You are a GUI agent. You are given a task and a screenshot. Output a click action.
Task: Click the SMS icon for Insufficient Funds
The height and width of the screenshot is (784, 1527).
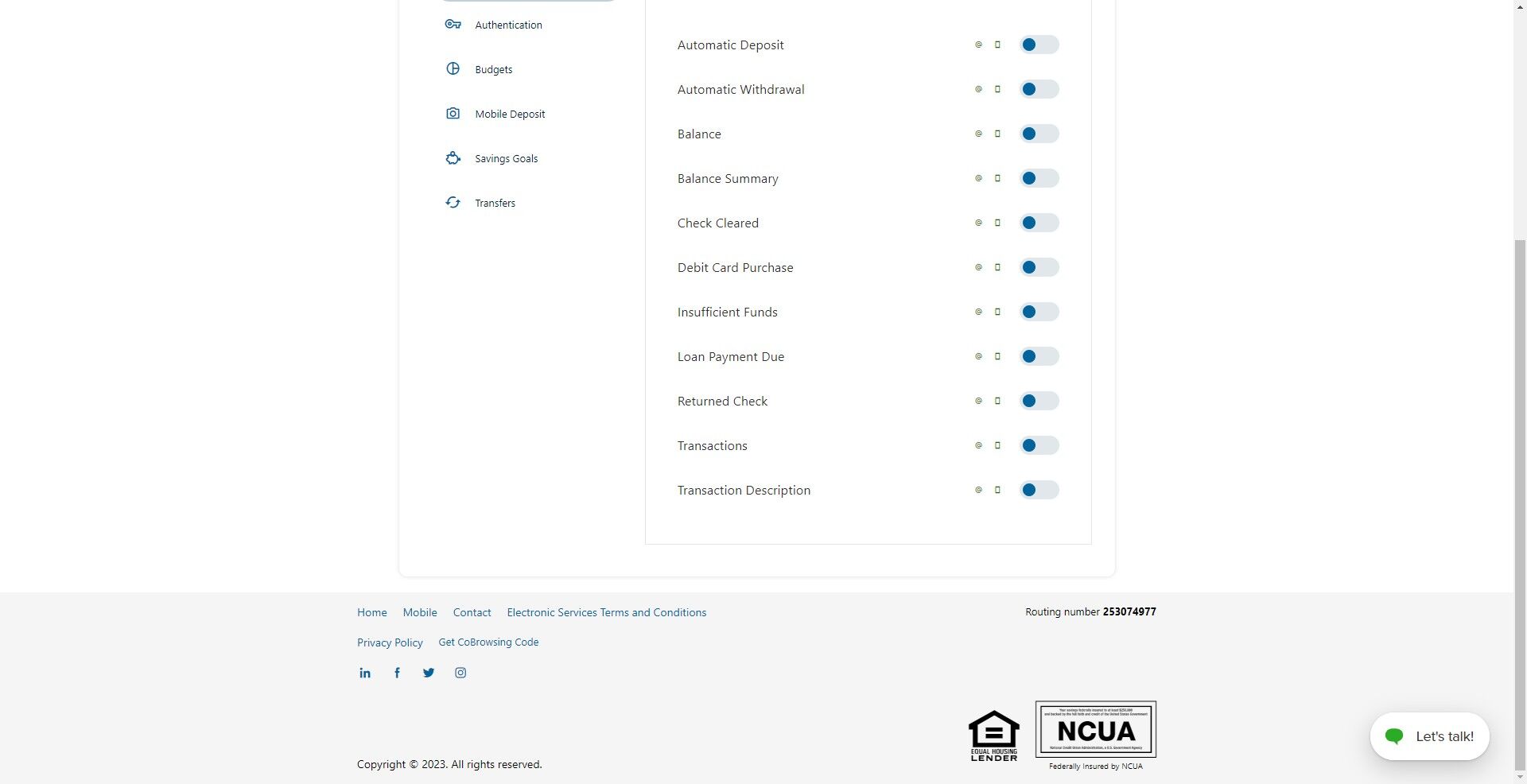[998, 312]
